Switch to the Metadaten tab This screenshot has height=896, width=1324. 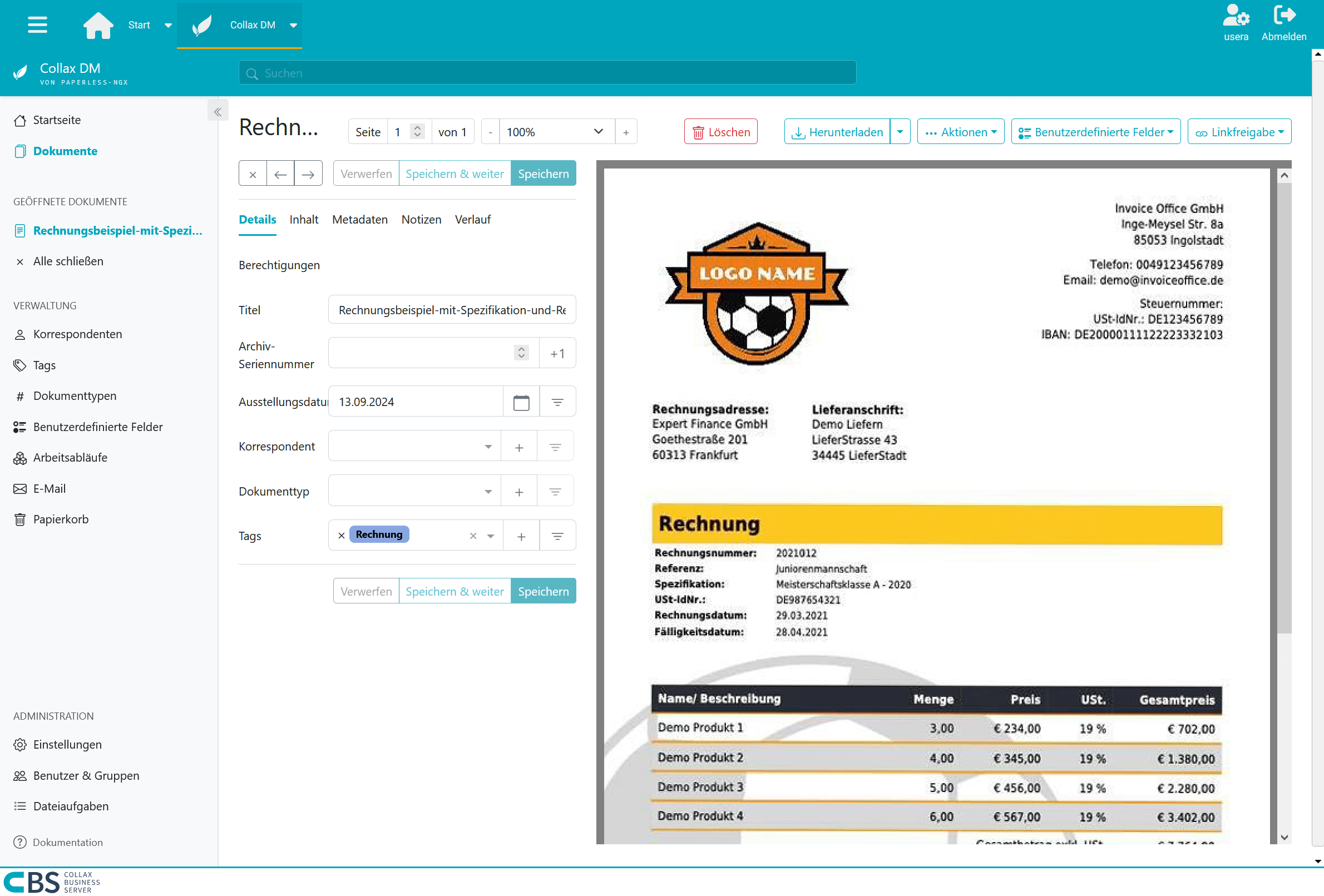(x=359, y=220)
